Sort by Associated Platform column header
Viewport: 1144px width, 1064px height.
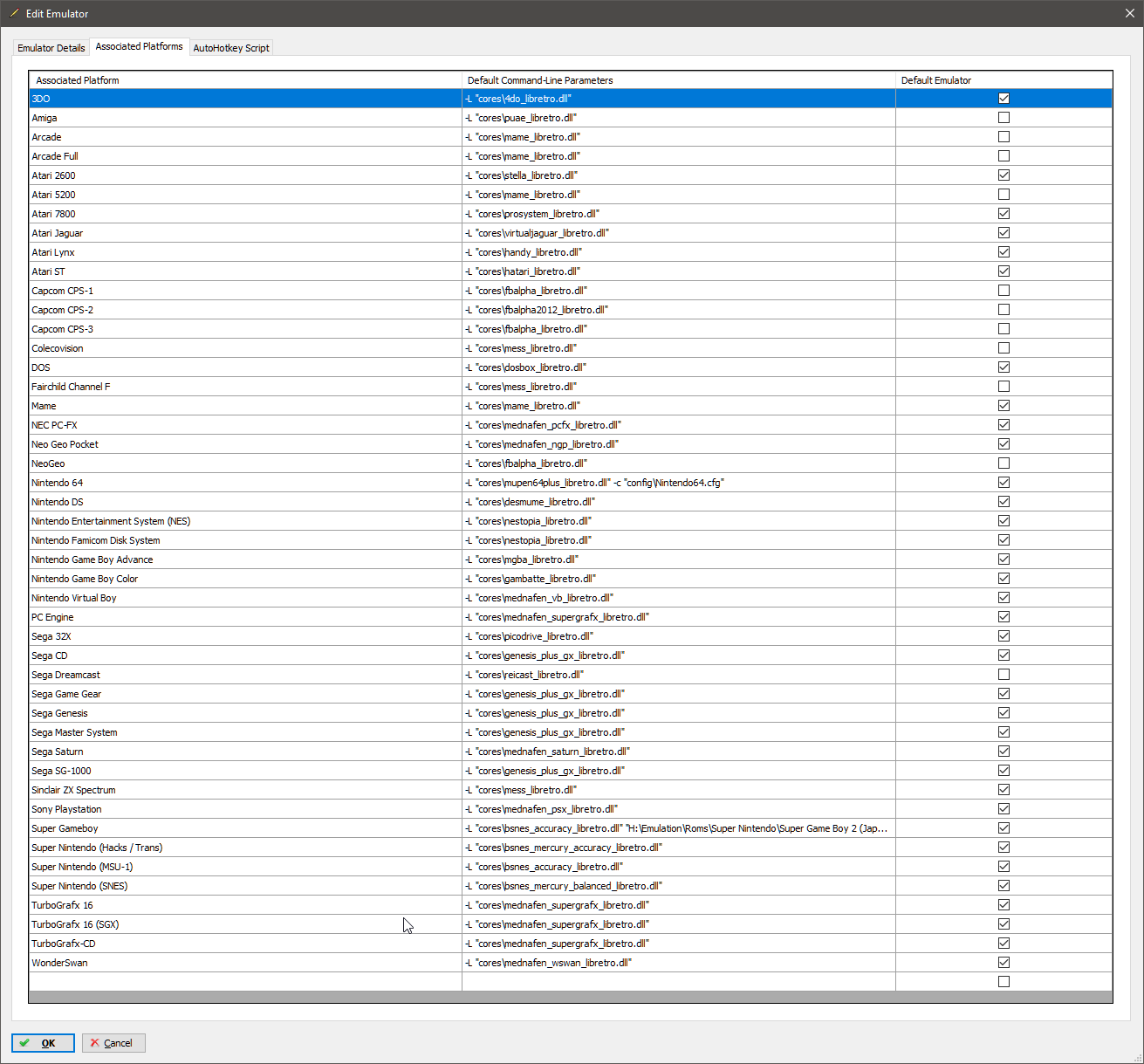coord(244,80)
